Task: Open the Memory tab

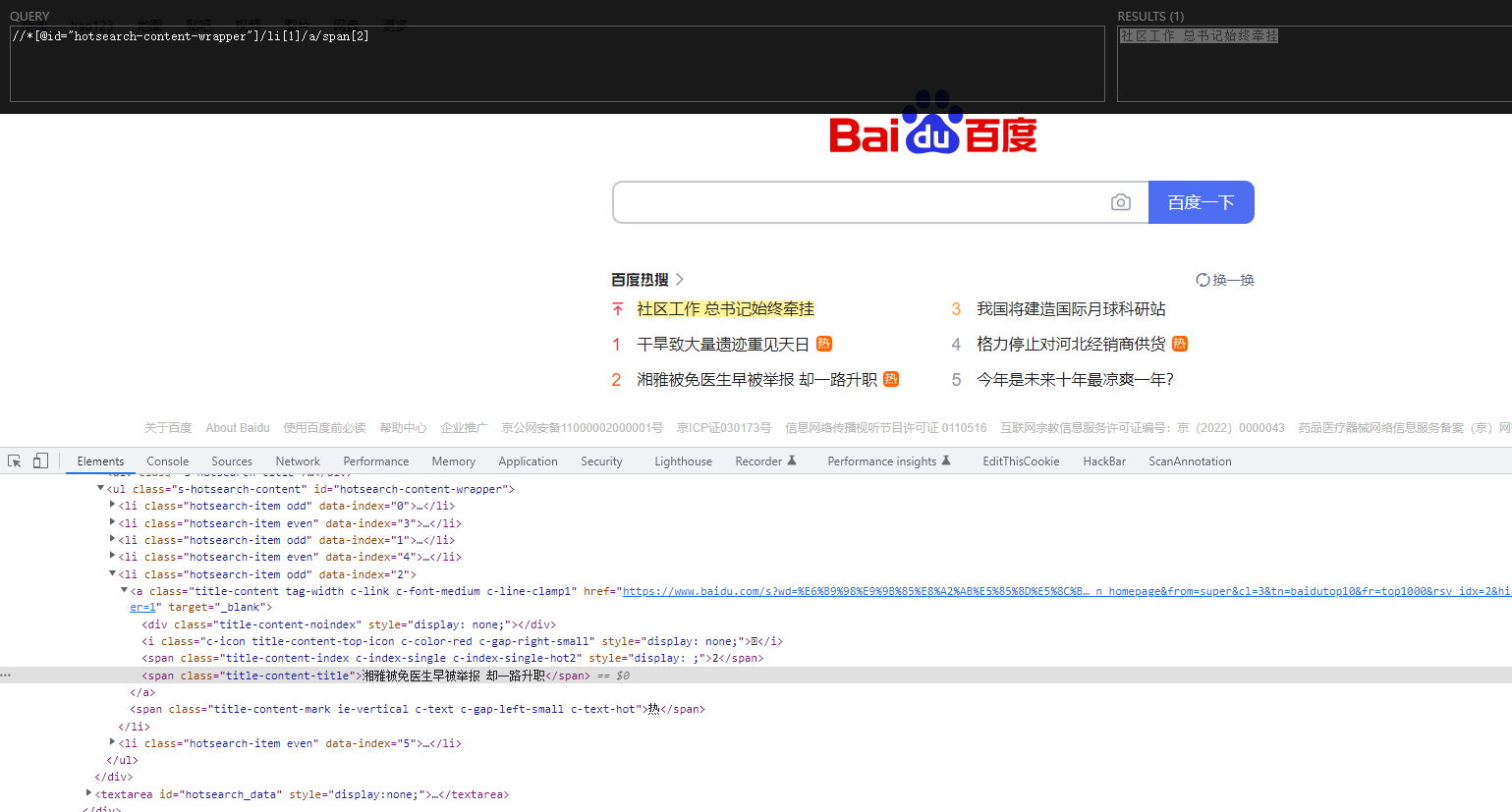Action: [454, 461]
